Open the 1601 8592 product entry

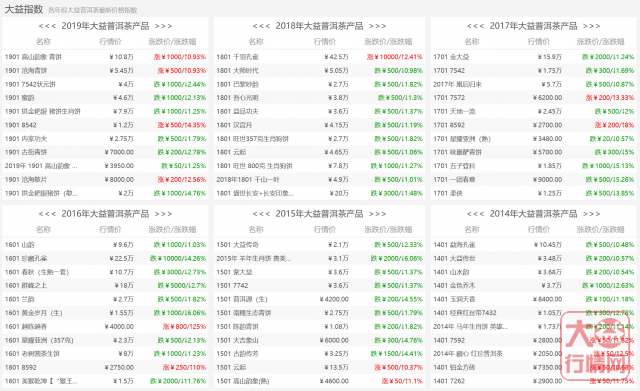[20, 367]
